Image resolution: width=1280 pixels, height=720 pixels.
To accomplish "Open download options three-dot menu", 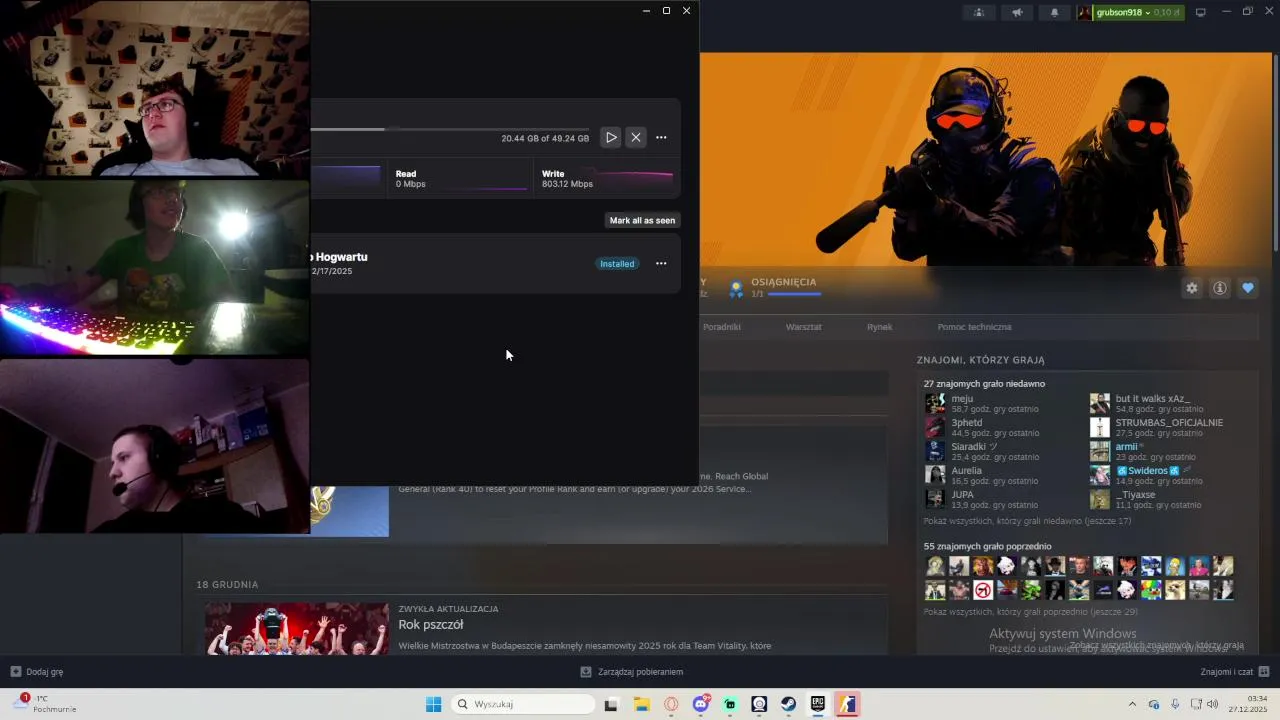I will (x=661, y=138).
